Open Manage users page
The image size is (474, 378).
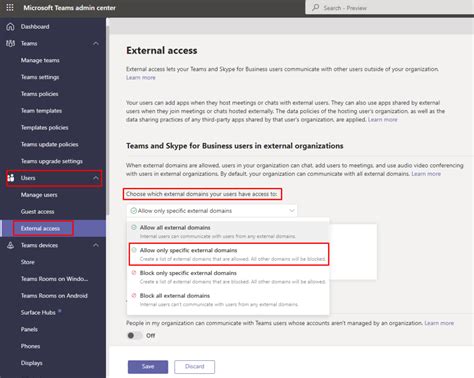pos(39,195)
